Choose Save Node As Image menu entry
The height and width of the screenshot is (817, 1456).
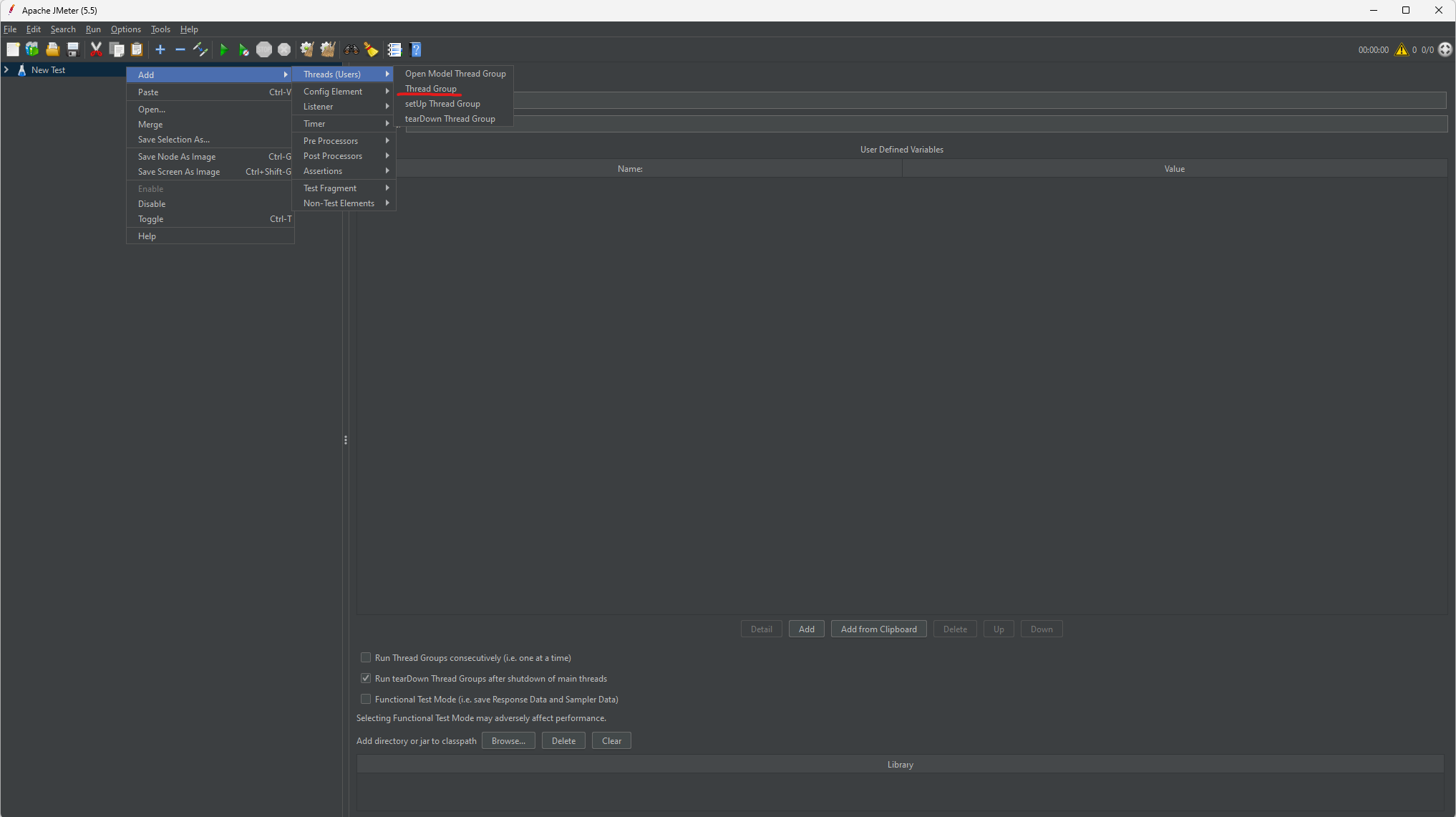click(x=177, y=156)
